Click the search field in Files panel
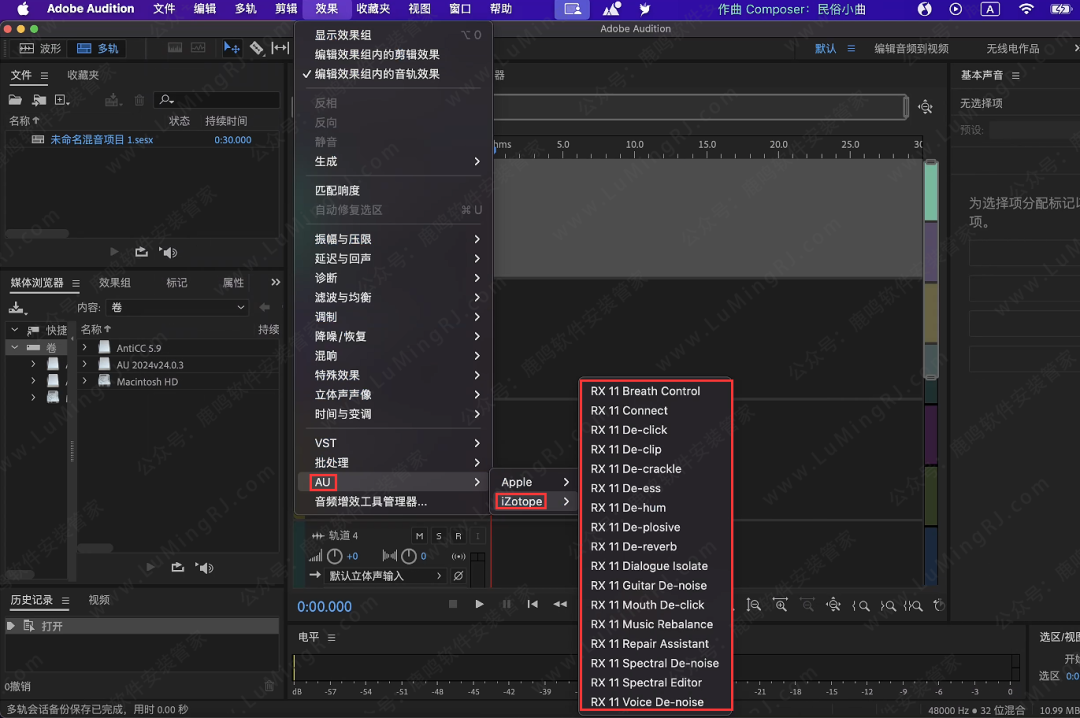 (225, 100)
